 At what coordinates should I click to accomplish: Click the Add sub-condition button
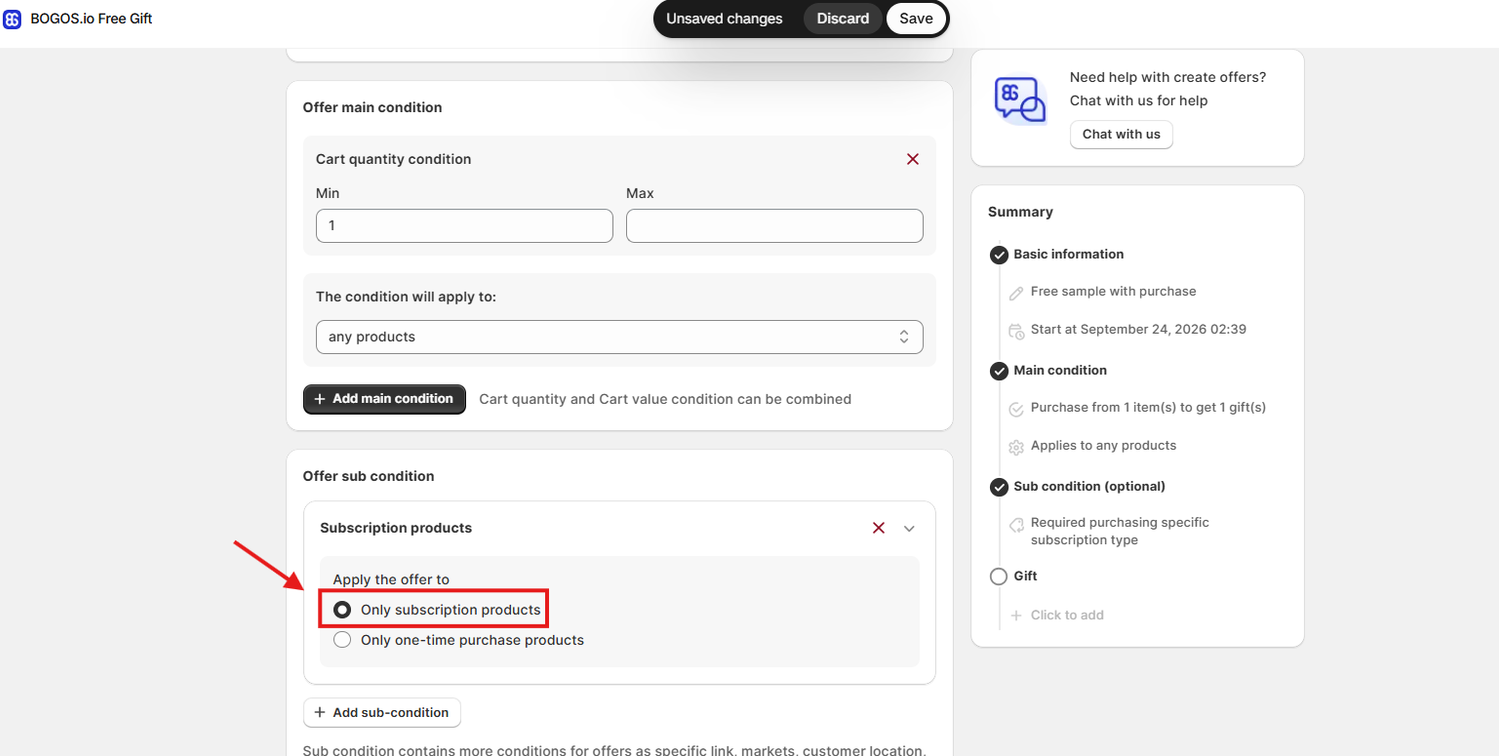(x=382, y=713)
